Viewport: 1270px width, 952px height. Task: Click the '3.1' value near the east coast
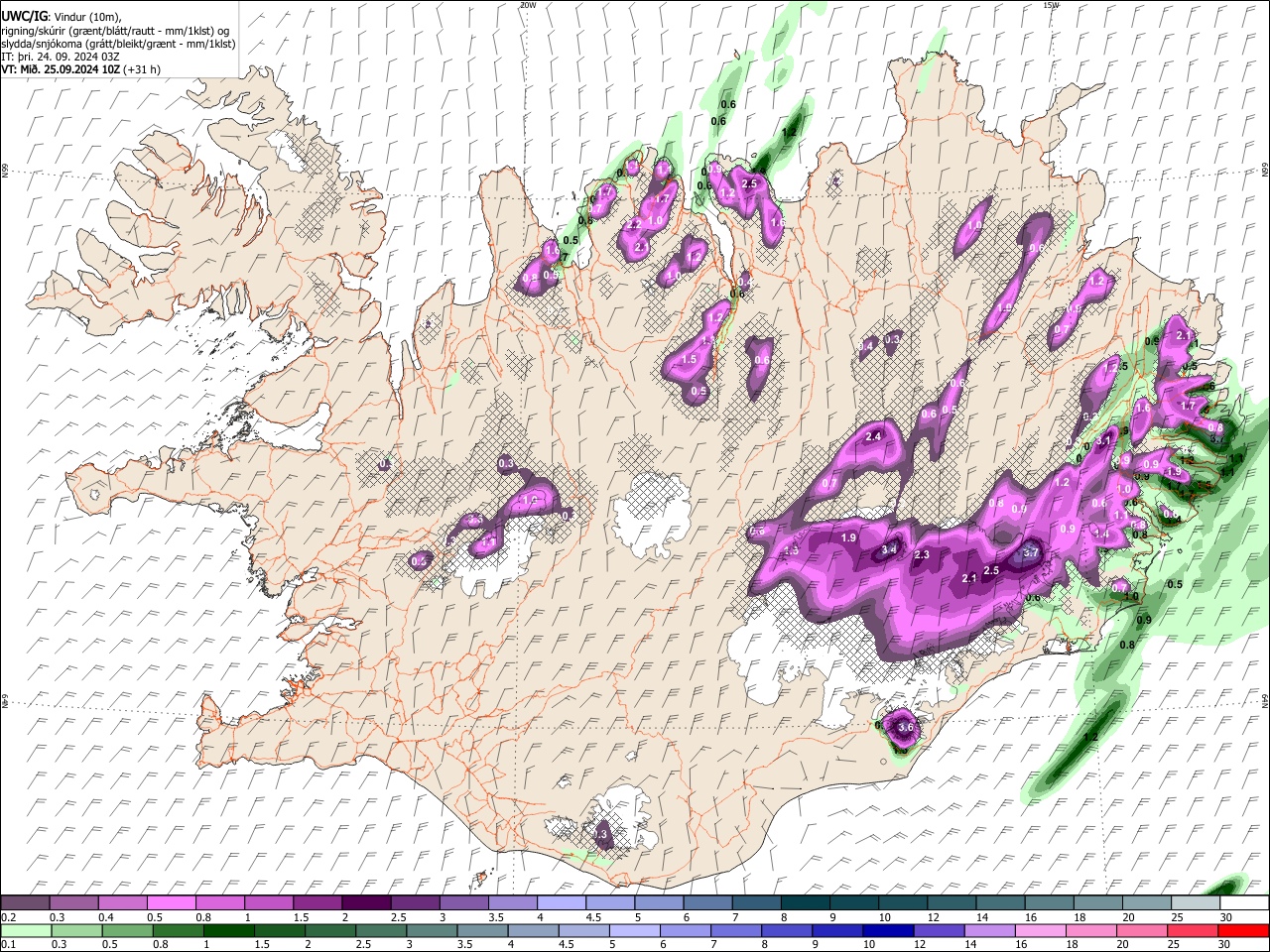pos(1102,441)
